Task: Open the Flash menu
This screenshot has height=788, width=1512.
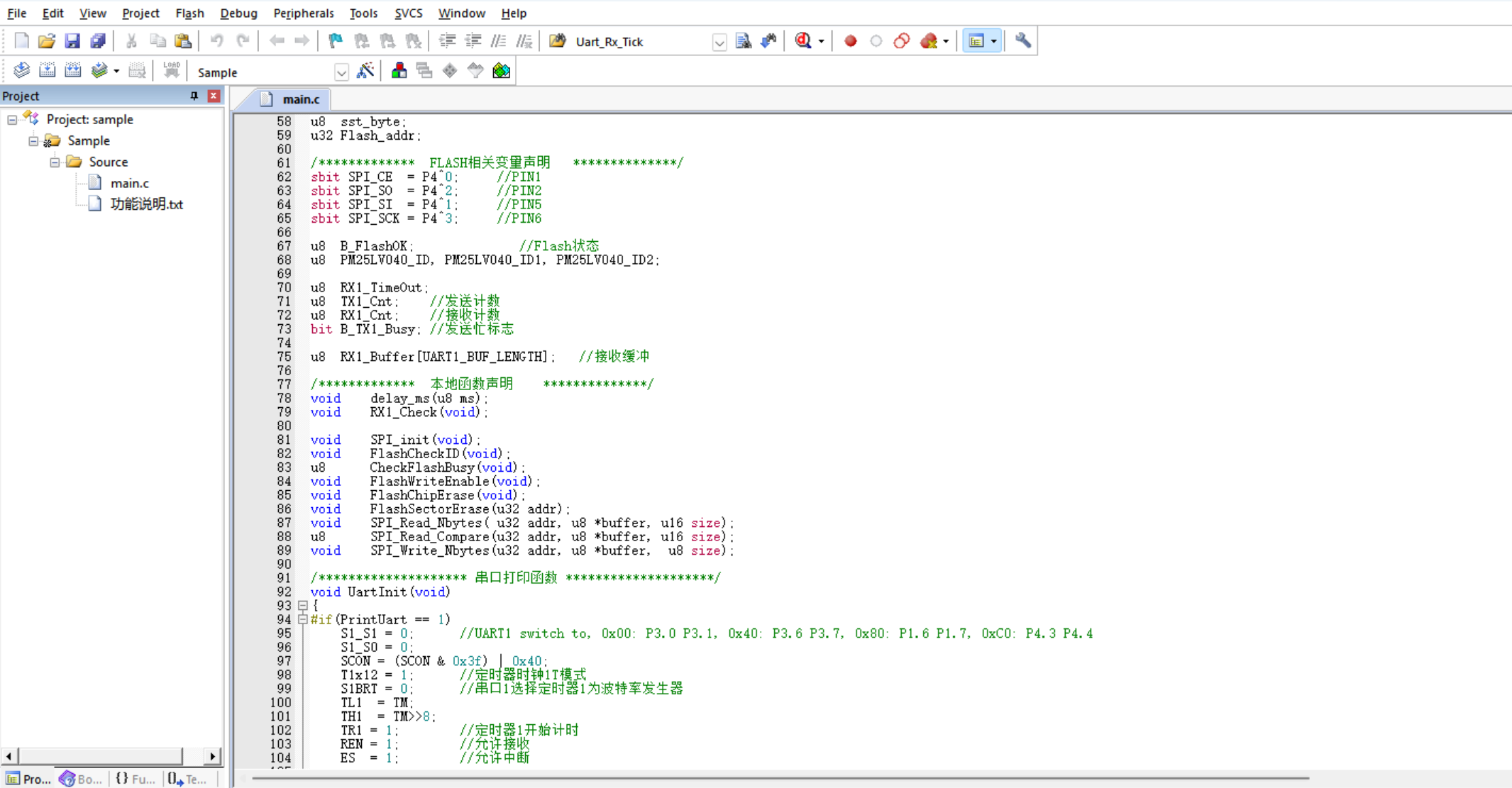Action: [189, 13]
